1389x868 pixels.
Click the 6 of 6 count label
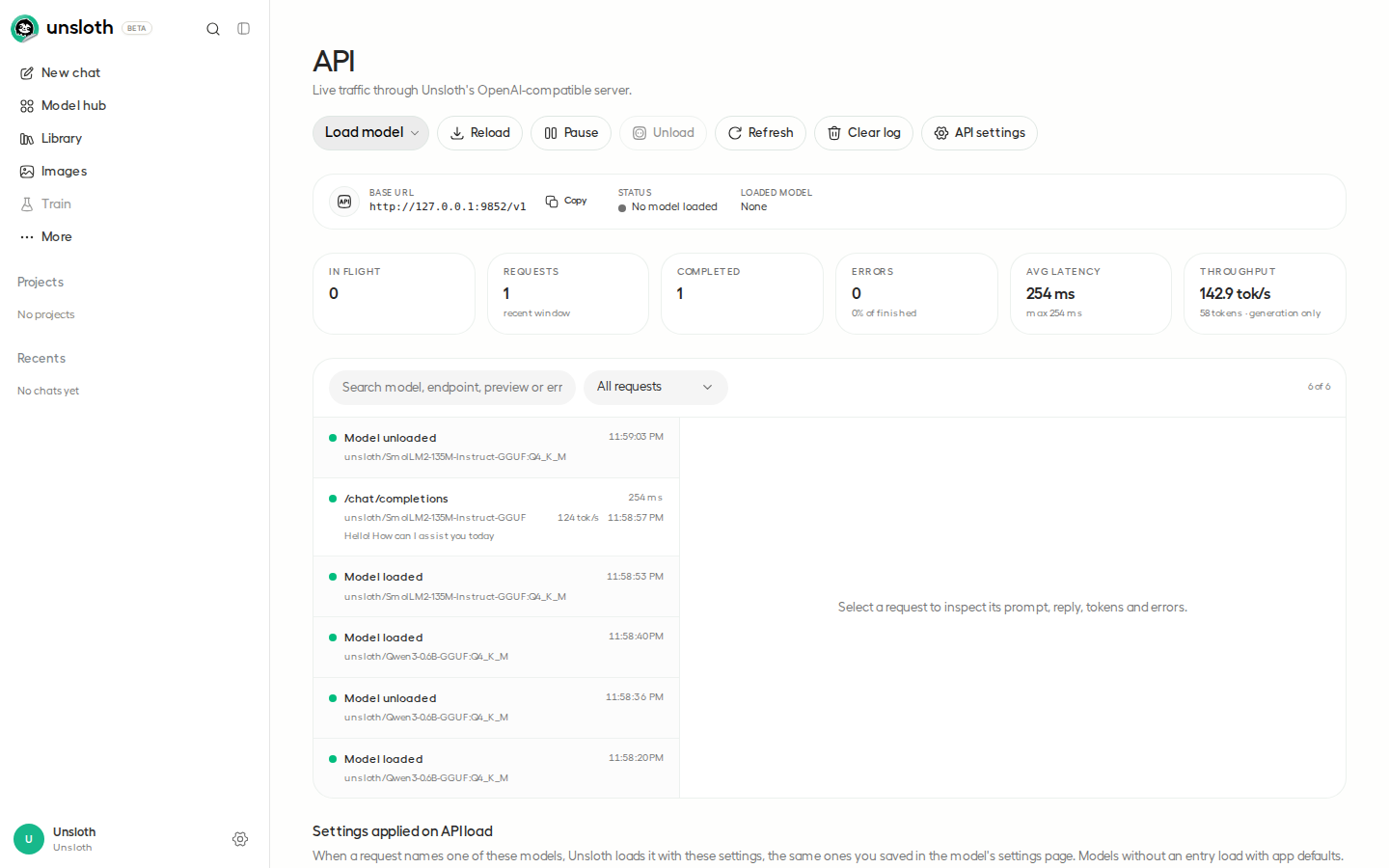coord(1319,387)
